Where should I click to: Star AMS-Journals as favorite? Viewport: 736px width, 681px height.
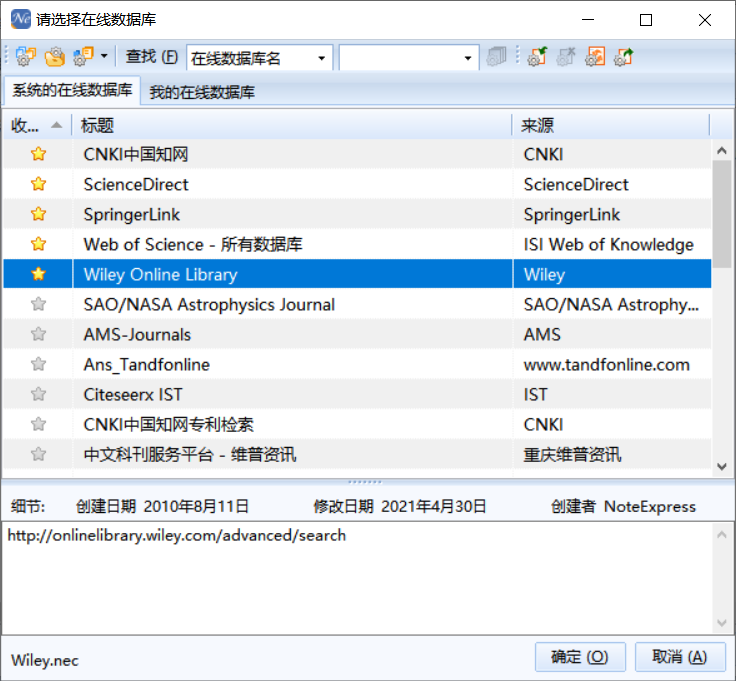(x=38, y=334)
